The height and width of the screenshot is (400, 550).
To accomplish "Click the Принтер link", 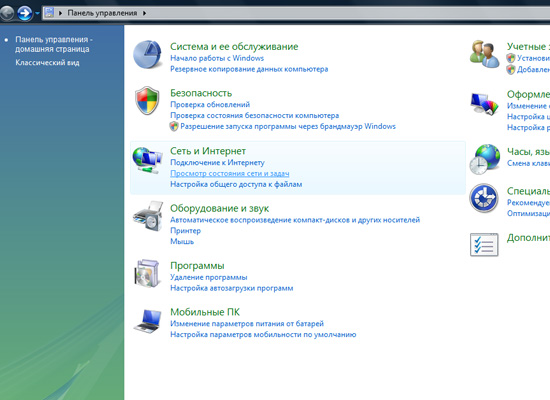I will click(185, 231).
